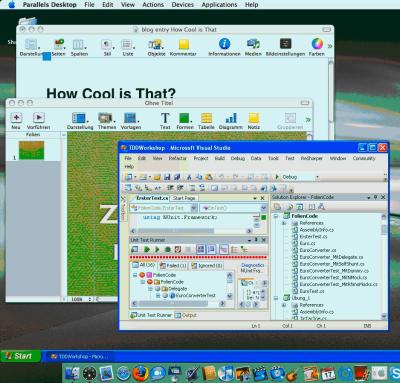Start slideshow with Vorführen play icon
This screenshot has width=400, height=383.
tap(39, 117)
